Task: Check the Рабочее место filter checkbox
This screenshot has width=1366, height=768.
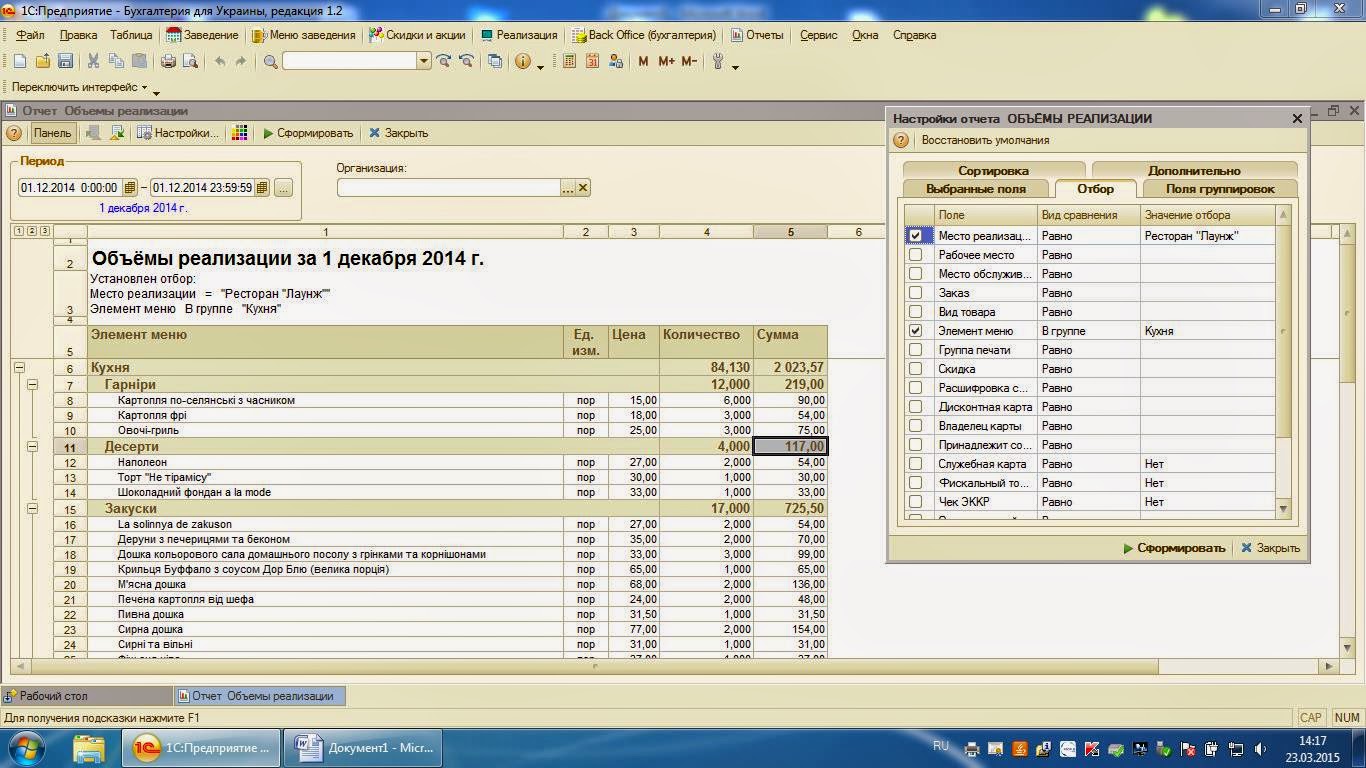Action: 915,255
